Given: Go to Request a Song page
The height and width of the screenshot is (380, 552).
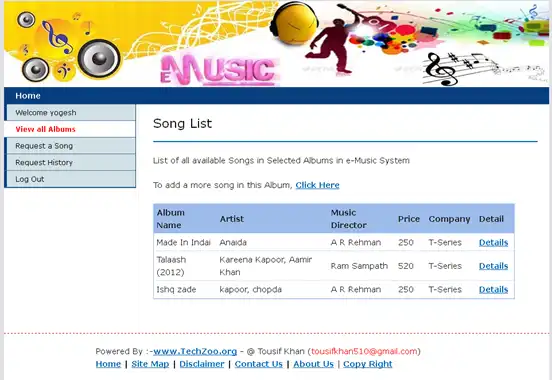Looking at the screenshot, I should pyautogui.click(x=70, y=146).
